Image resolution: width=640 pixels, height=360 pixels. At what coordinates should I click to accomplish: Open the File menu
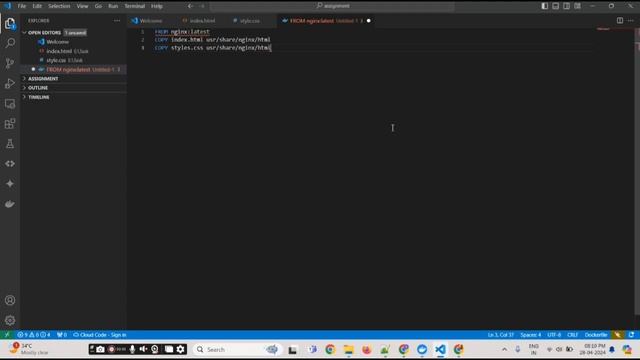pos(22,6)
